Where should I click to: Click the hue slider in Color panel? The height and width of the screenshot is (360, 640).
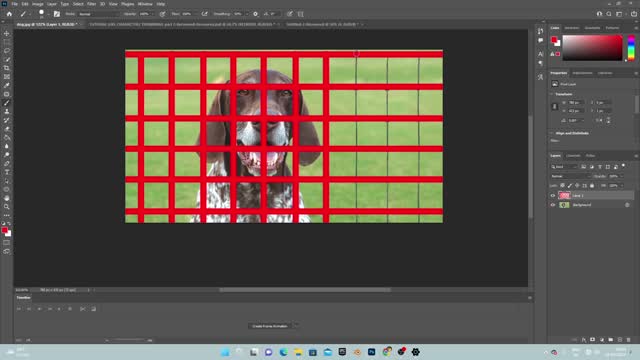click(x=631, y=48)
